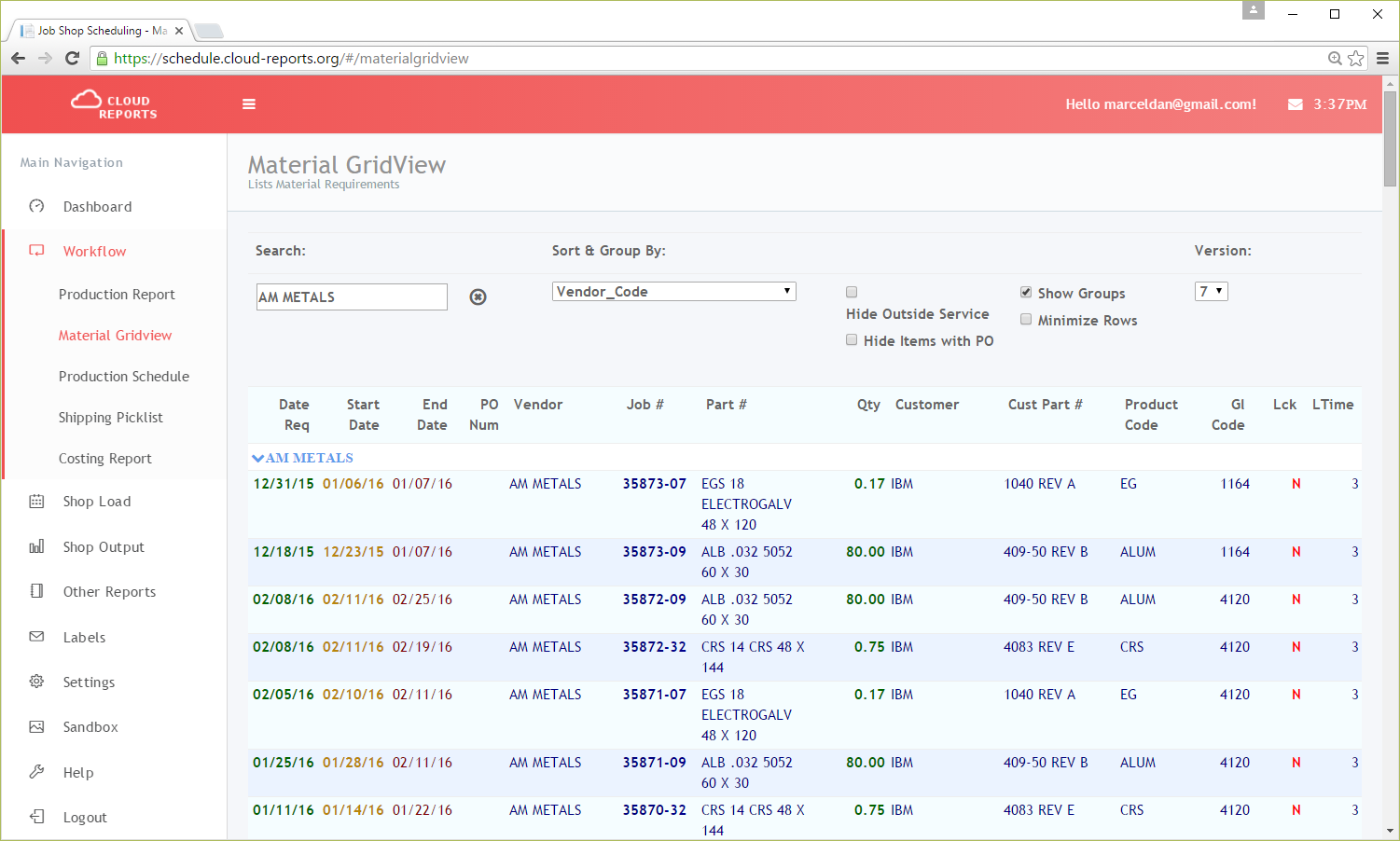Click the browser address bar URL

click(x=291, y=58)
